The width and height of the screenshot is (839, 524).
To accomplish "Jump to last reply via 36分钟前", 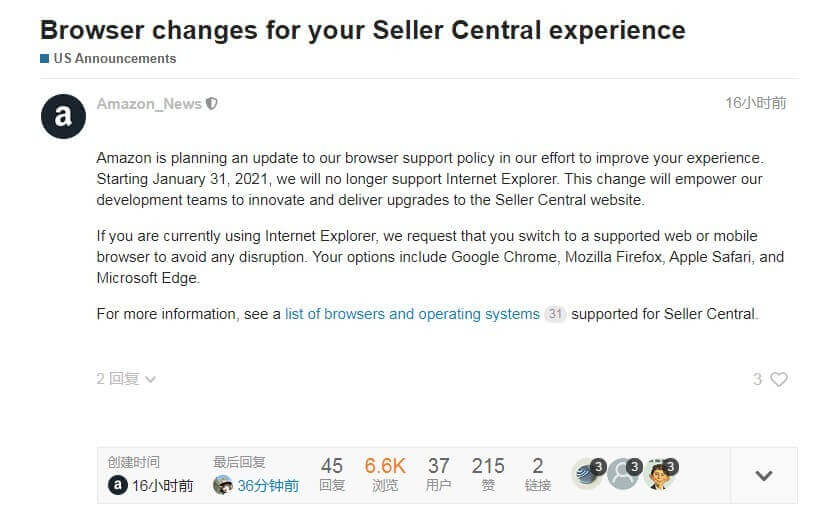I will click(268, 486).
